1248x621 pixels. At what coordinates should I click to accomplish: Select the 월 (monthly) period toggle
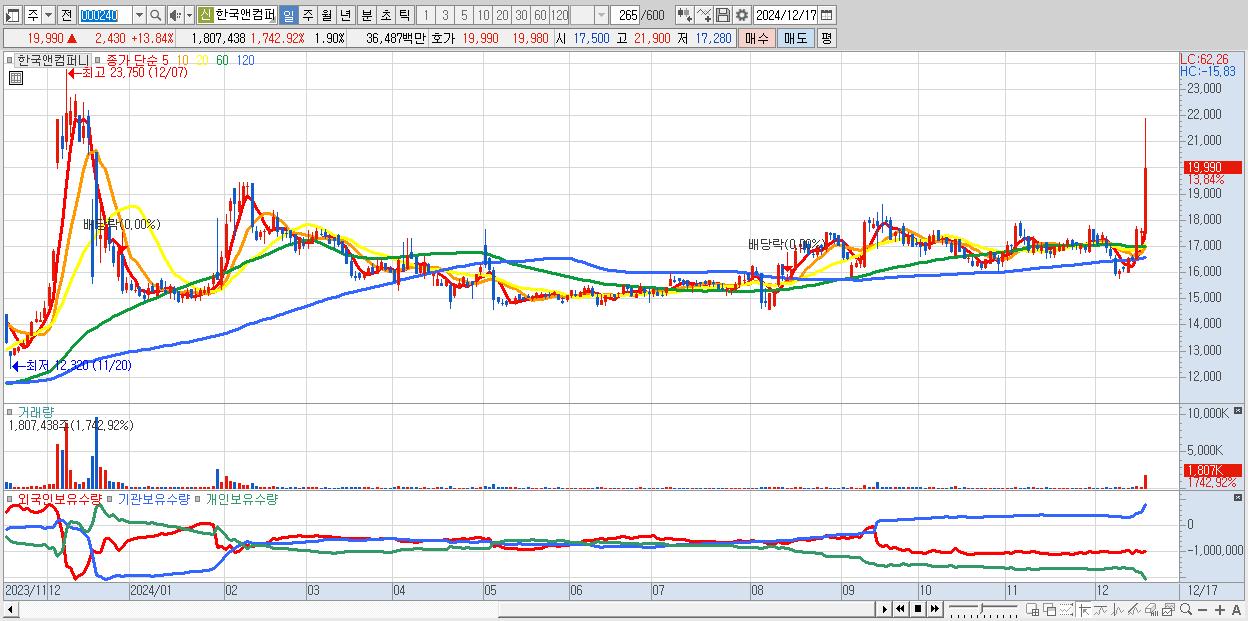(x=326, y=15)
